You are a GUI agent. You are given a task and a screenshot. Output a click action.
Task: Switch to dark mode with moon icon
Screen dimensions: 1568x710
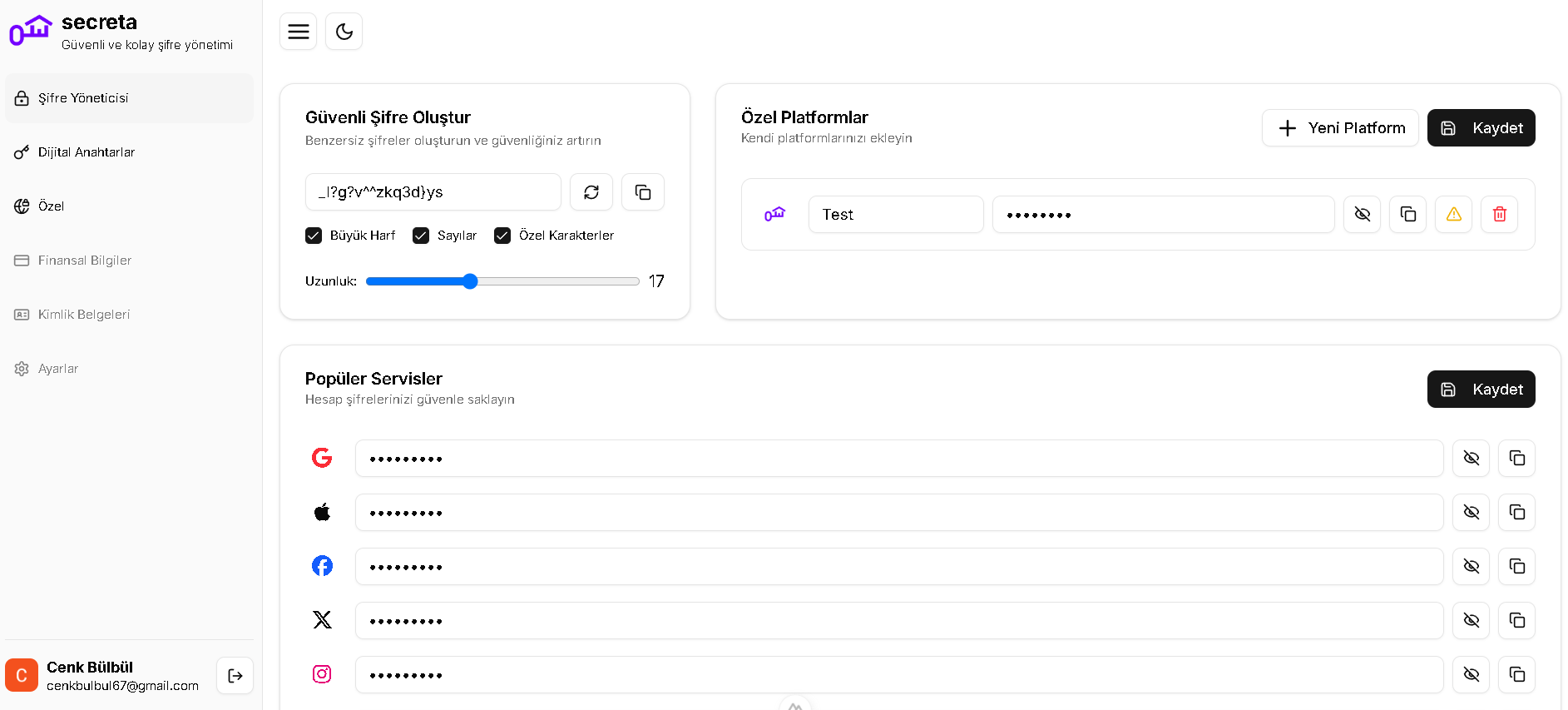click(x=344, y=32)
